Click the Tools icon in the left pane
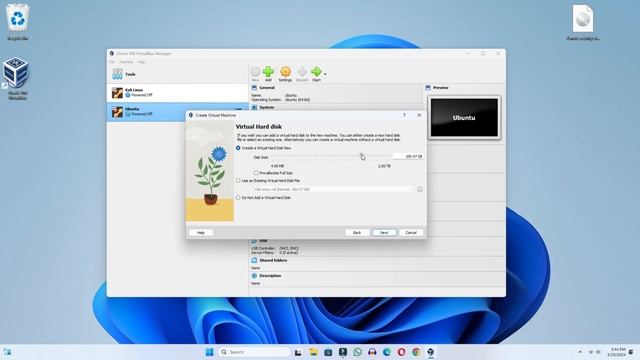 click(x=118, y=74)
